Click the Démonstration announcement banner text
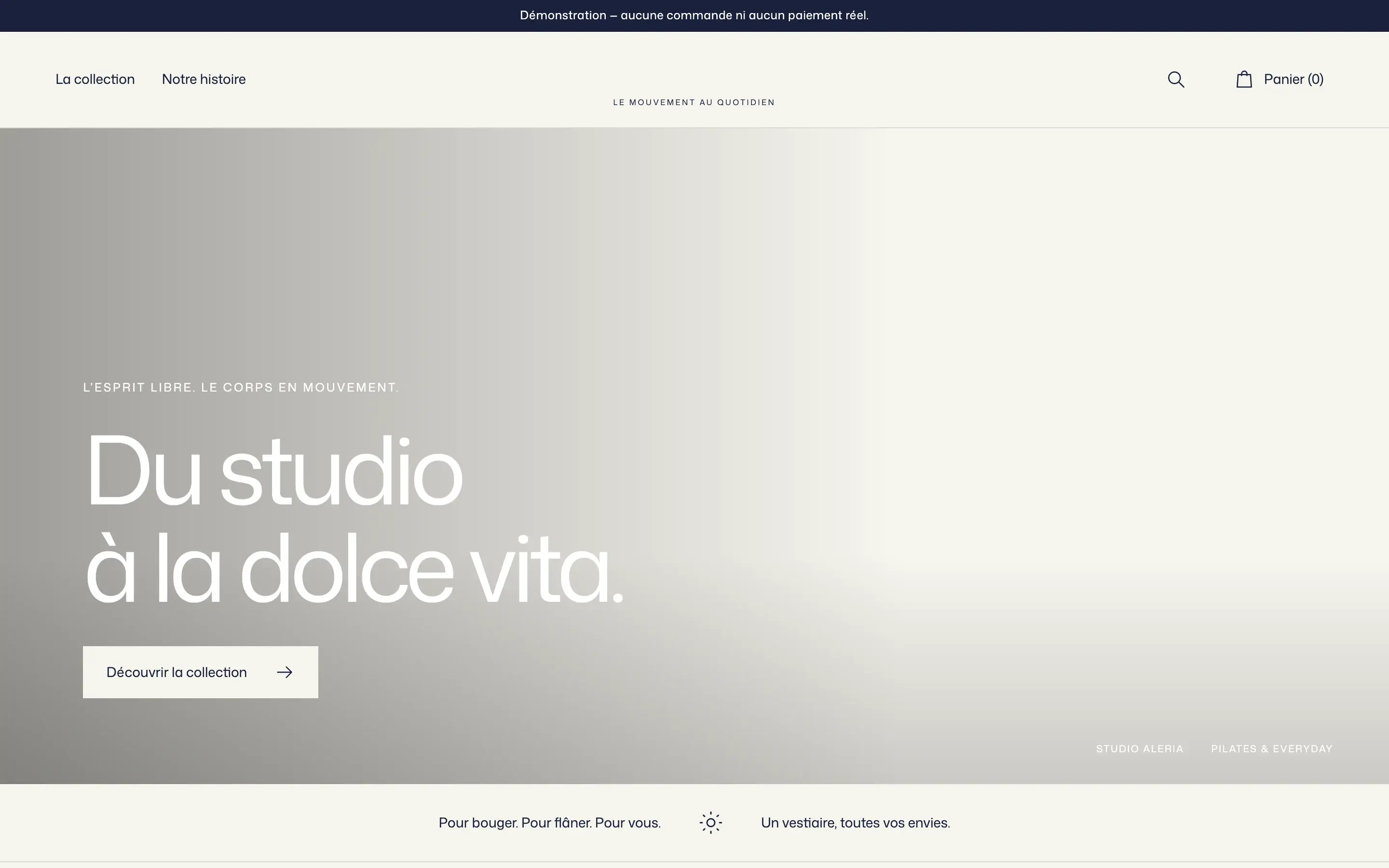 tap(694, 15)
